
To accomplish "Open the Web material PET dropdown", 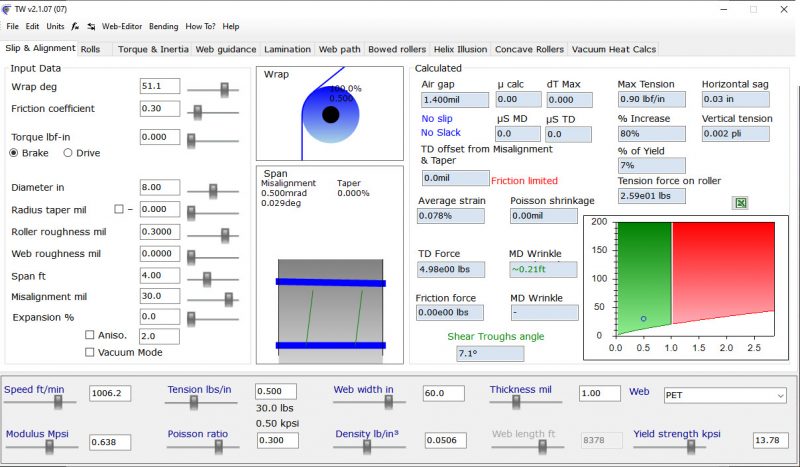I will point(725,396).
